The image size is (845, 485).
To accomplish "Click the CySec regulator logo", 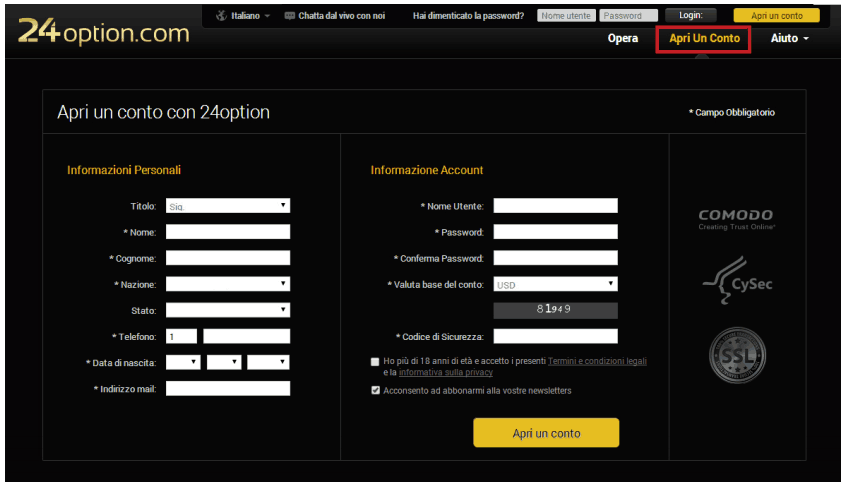I will 737,280.
